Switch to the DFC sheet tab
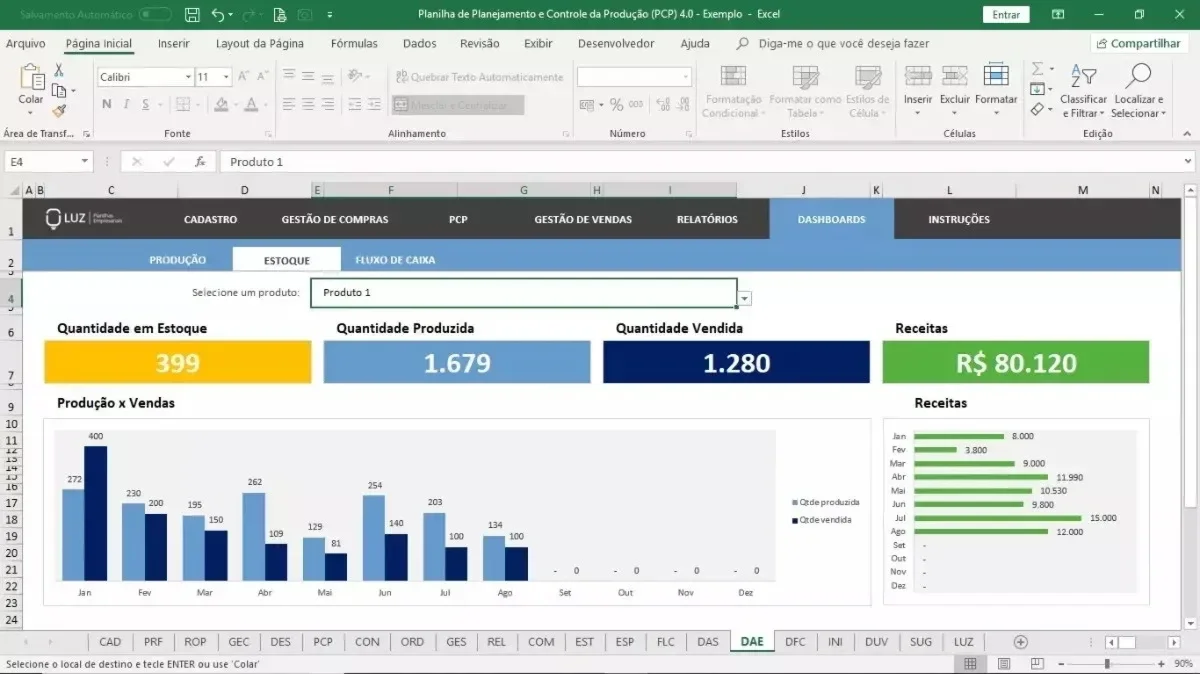The height and width of the screenshot is (674, 1200). pyautogui.click(x=795, y=642)
